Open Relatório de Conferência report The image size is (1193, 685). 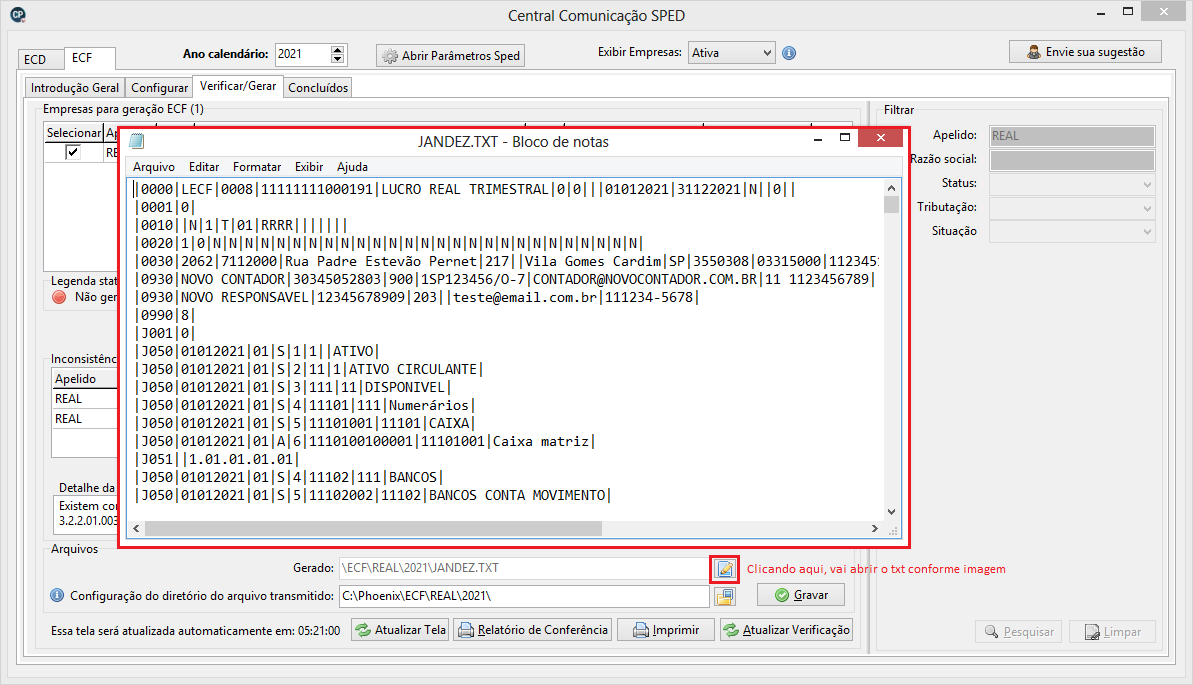533,630
